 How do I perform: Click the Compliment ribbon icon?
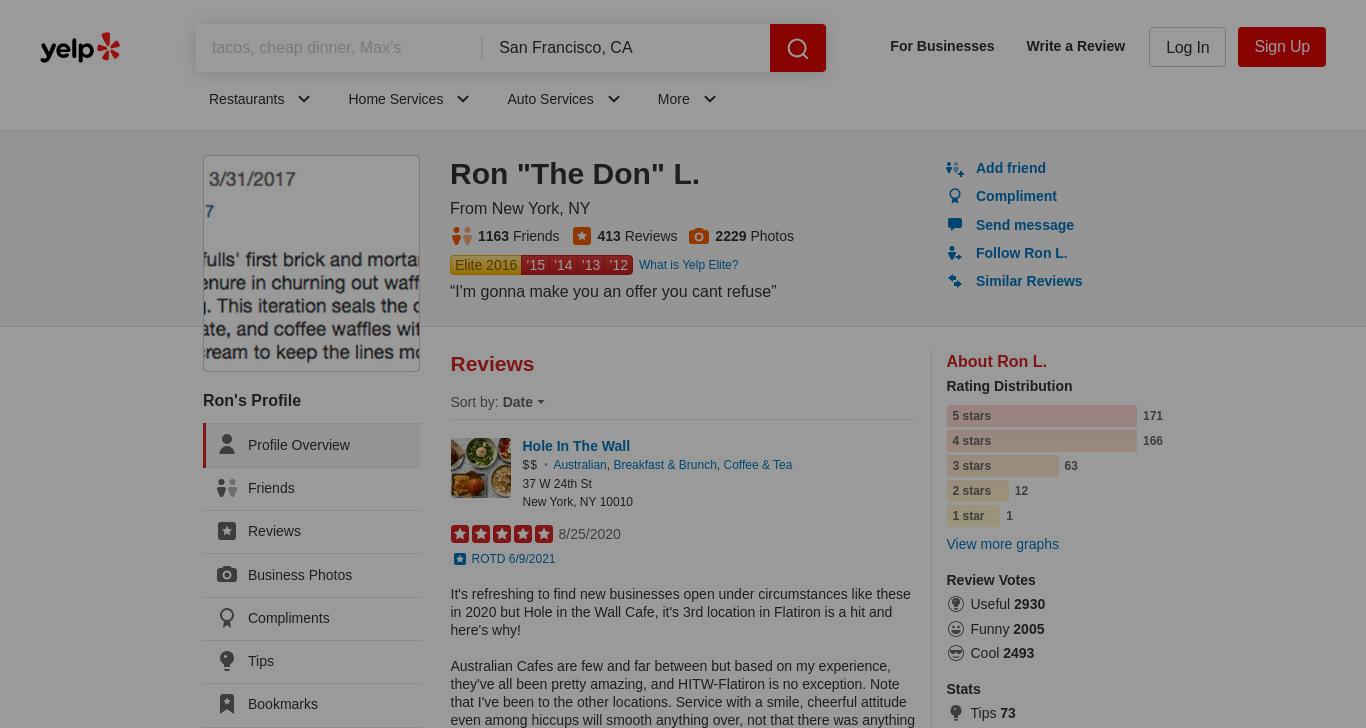(955, 197)
